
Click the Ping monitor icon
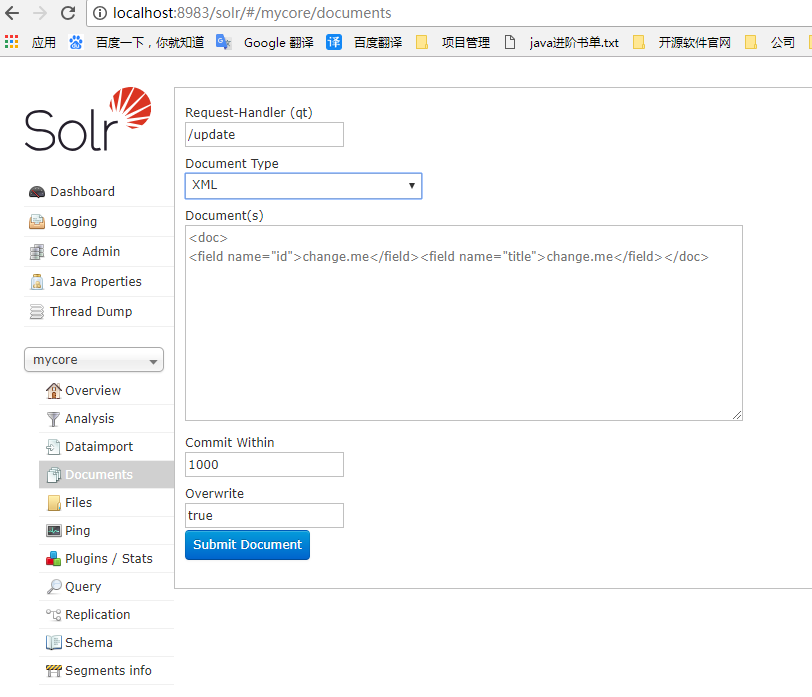(54, 531)
